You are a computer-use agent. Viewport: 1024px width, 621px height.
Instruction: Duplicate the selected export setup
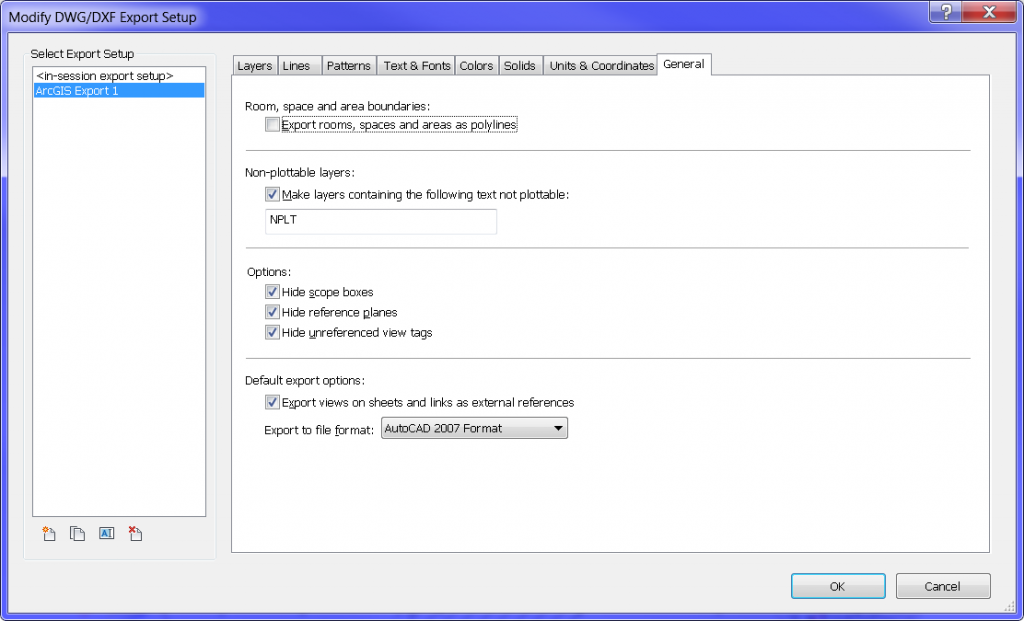point(77,533)
